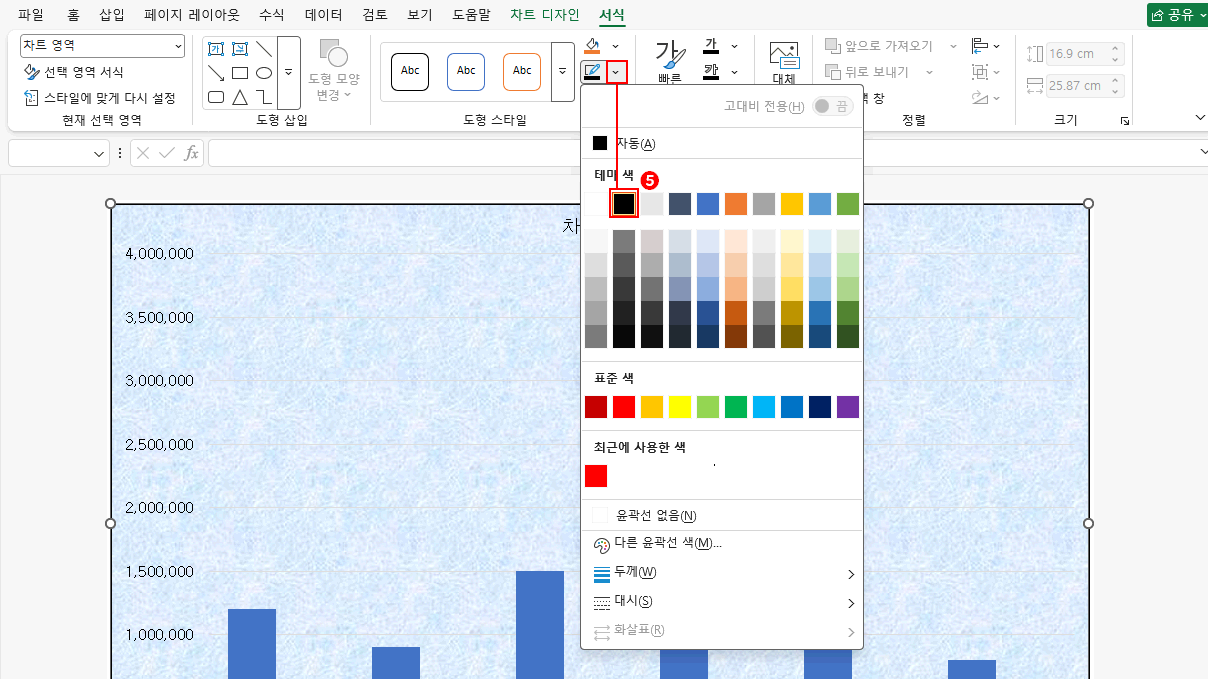The image size is (1208, 679).
Task: Open the 대시(S) dashes submenu
Action: (721, 602)
